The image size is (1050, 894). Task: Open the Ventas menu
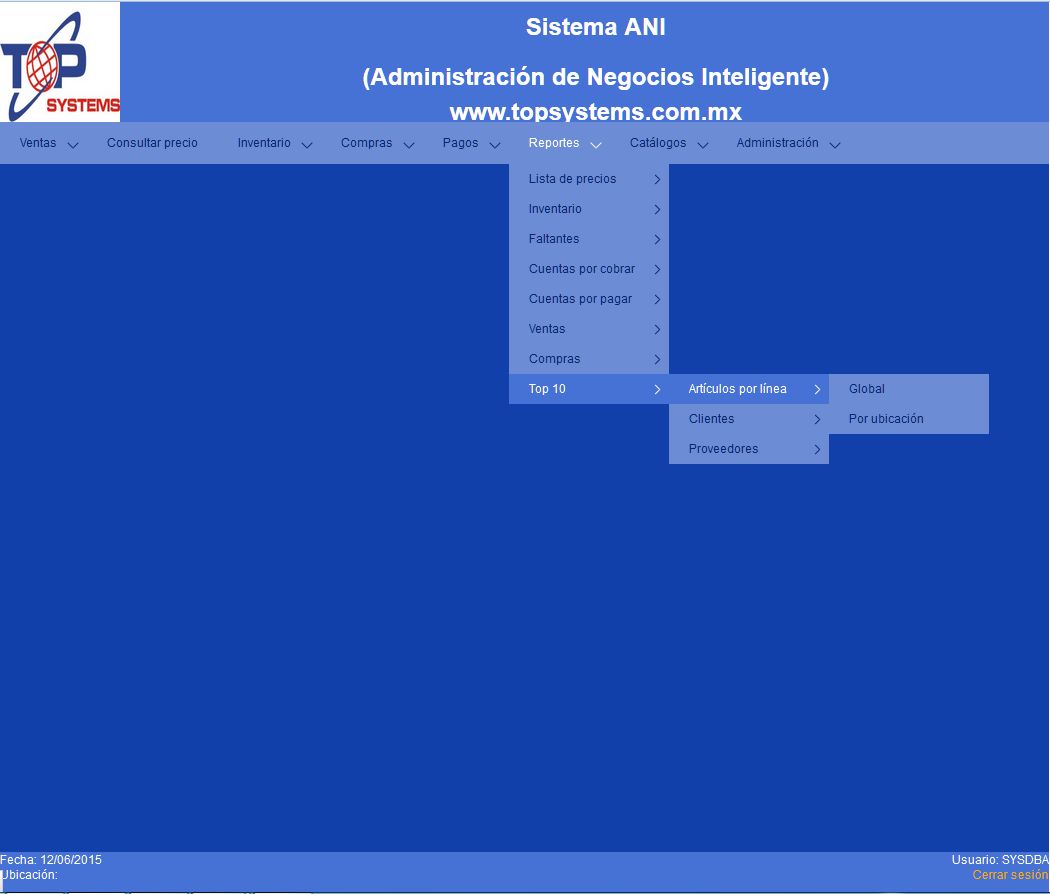coord(48,143)
